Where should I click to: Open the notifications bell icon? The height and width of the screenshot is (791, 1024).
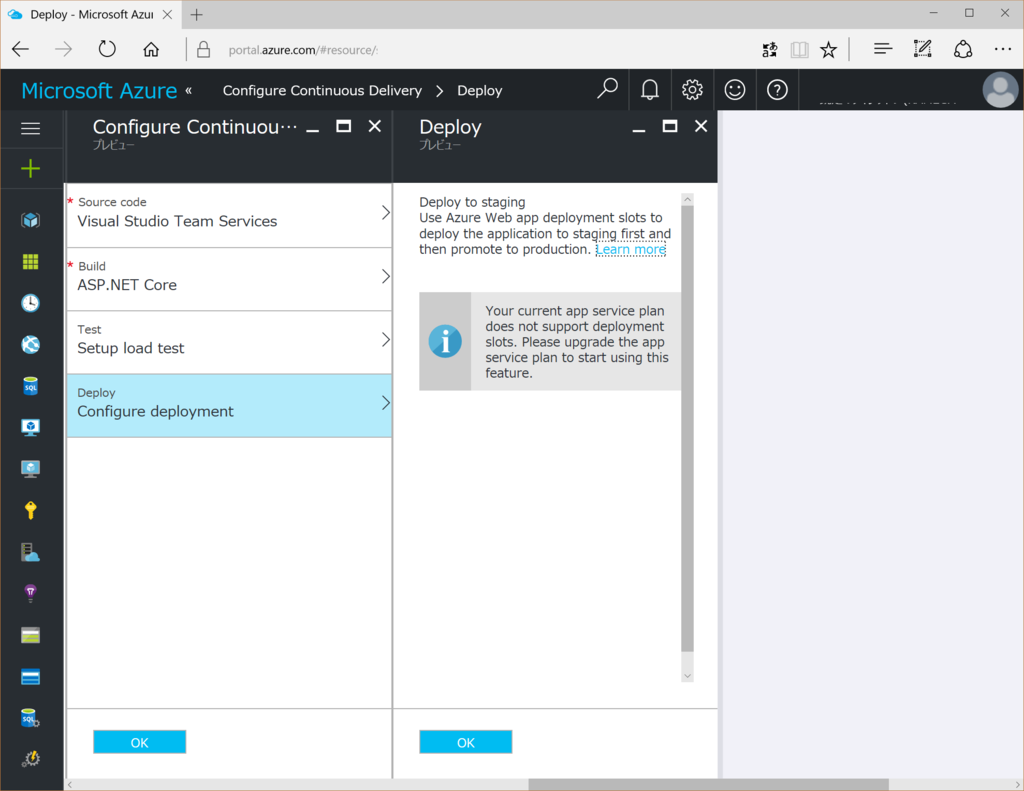[650, 89]
